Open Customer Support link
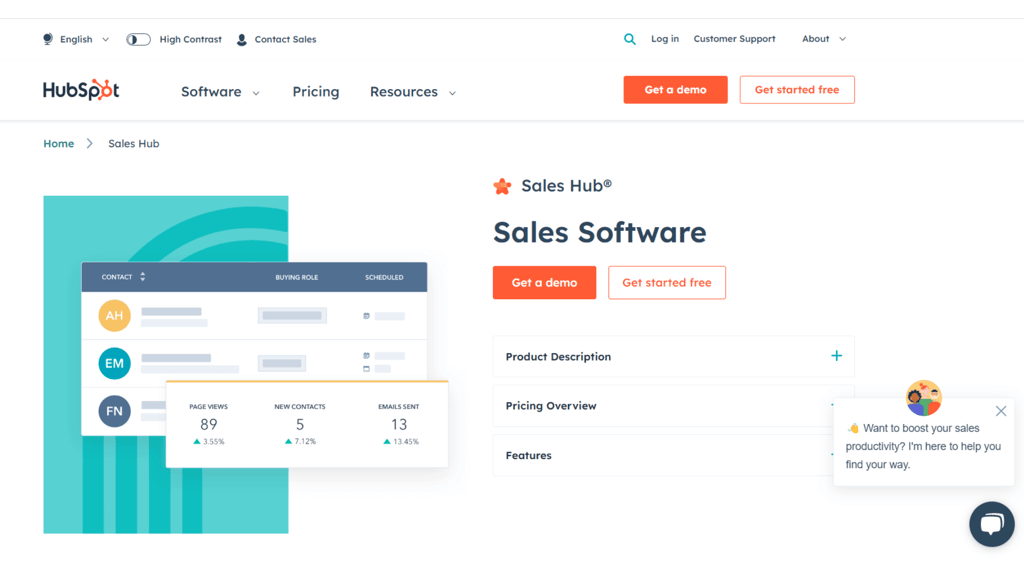Image resolution: width=1024 pixels, height=576 pixels. coord(734,39)
